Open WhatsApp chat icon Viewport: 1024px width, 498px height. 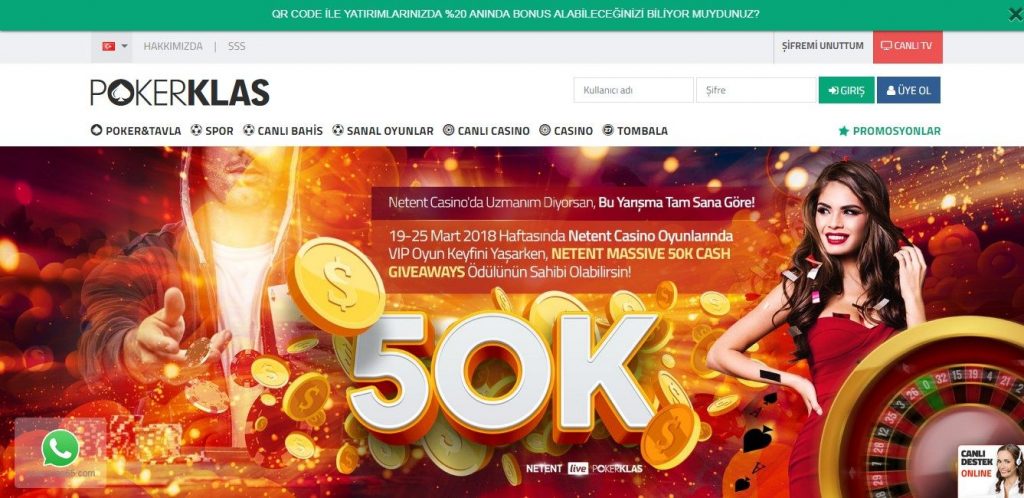(x=60, y=448)
